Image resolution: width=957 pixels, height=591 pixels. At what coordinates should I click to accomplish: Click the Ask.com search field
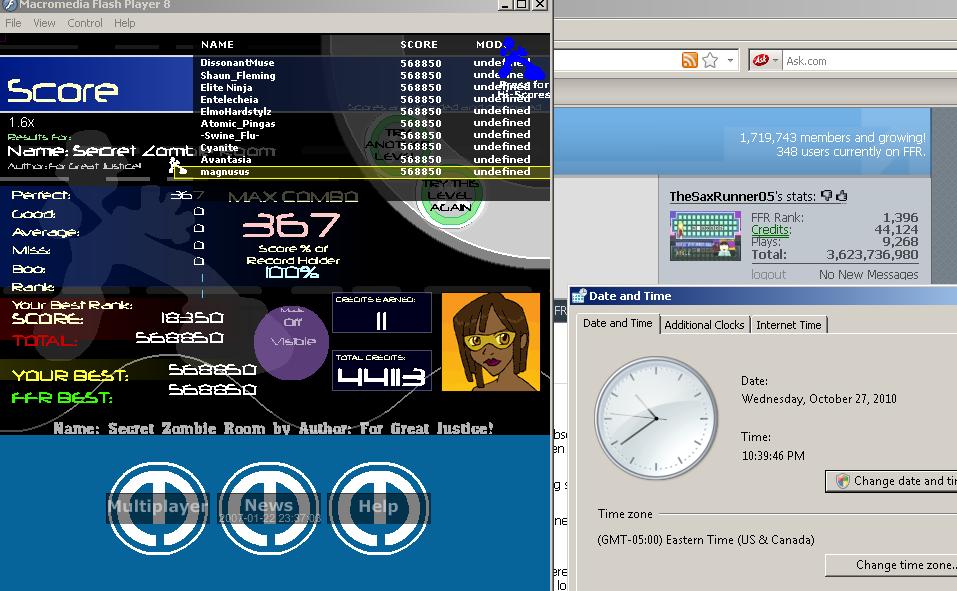point(870,61)
